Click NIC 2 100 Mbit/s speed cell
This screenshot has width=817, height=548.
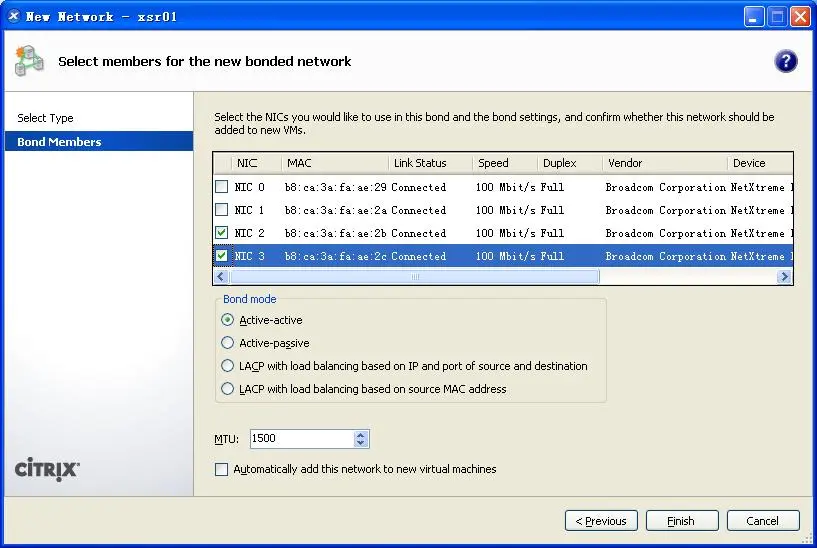click(x=505, y=233)
